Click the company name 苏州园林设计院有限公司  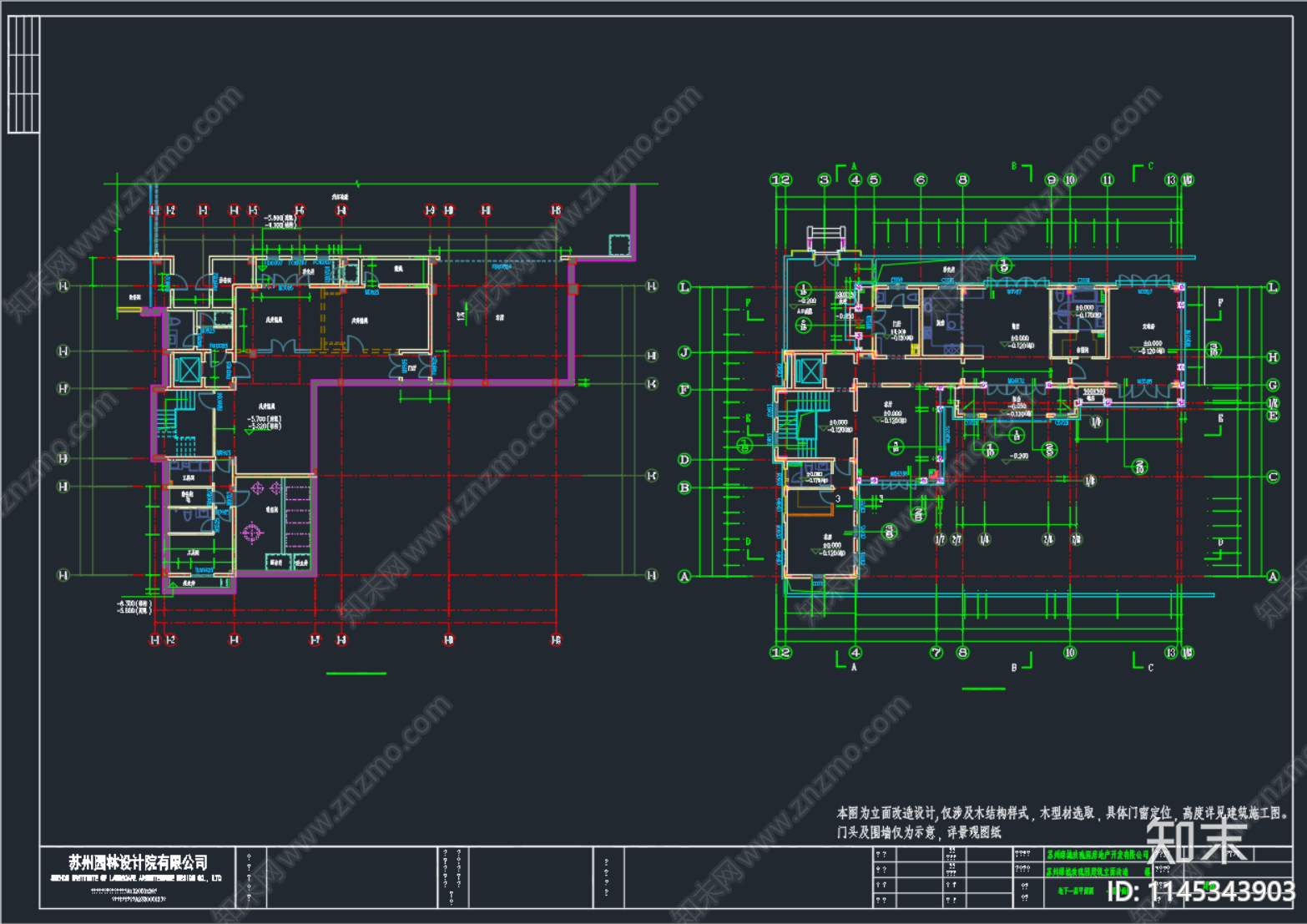pyautogui.click(x=139, y=862)
